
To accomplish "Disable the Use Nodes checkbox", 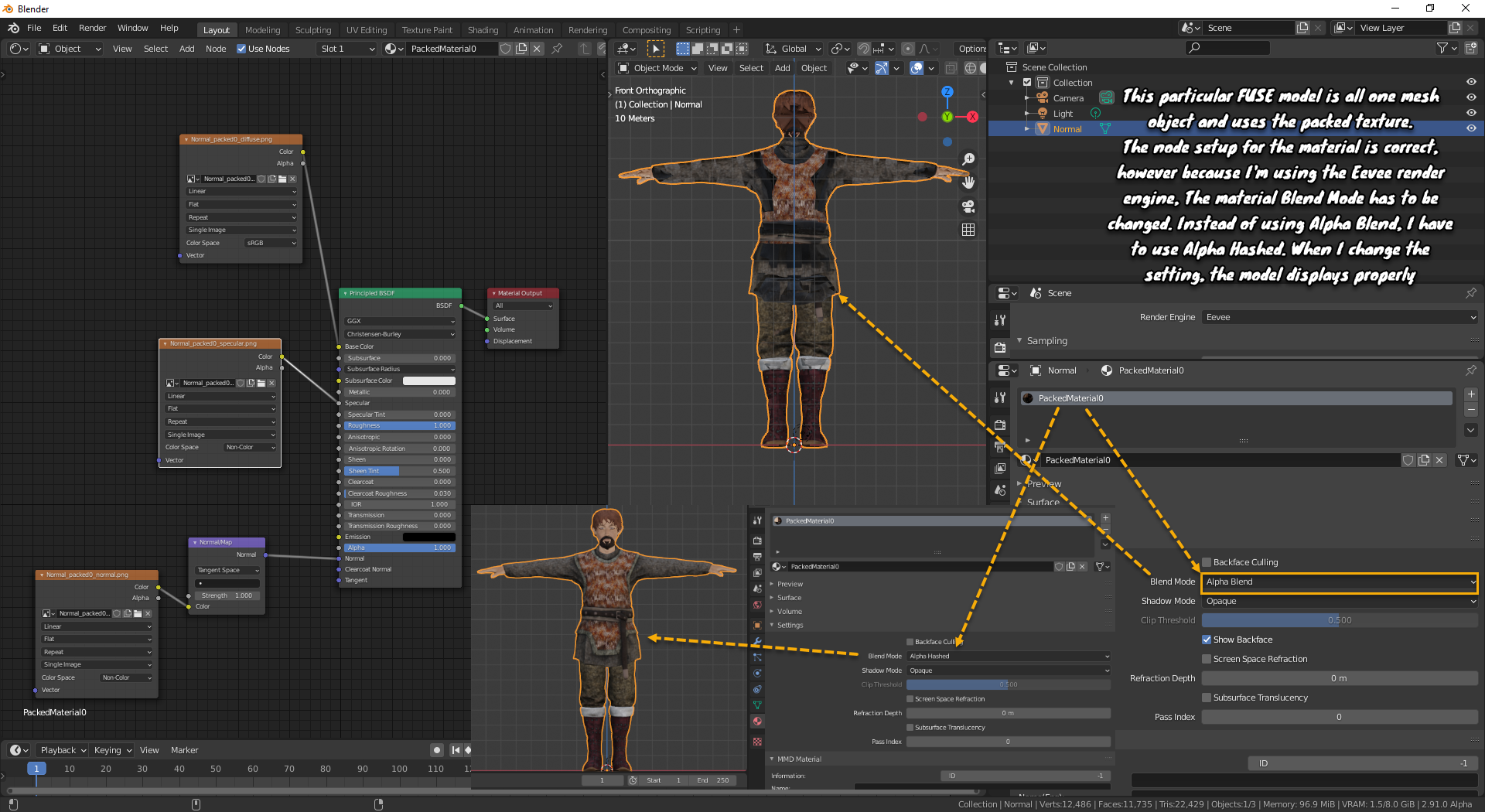I will (241, 49).
